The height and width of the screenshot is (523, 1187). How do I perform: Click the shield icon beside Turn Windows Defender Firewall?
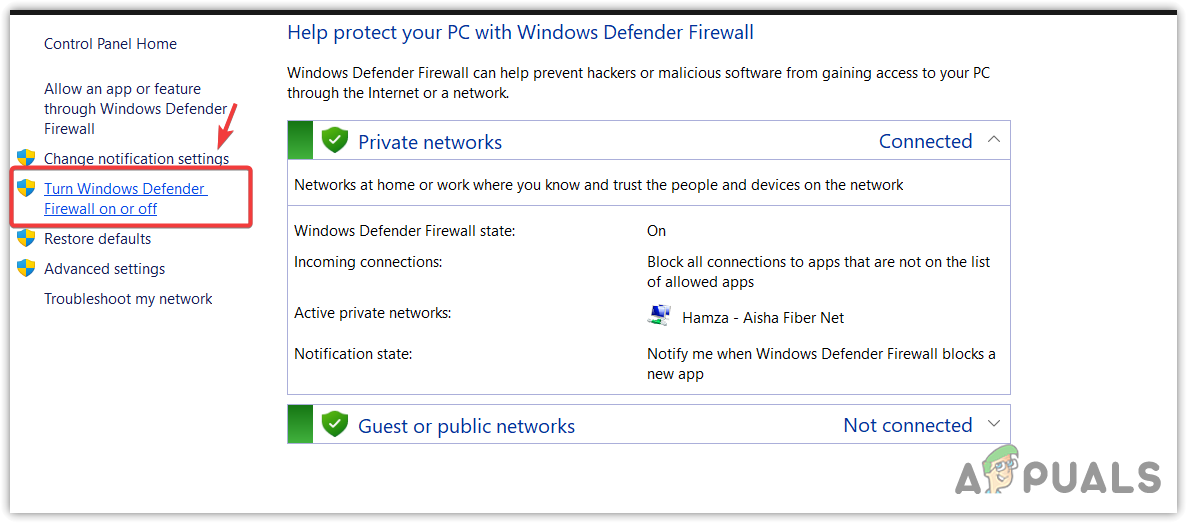click(26, 188)
